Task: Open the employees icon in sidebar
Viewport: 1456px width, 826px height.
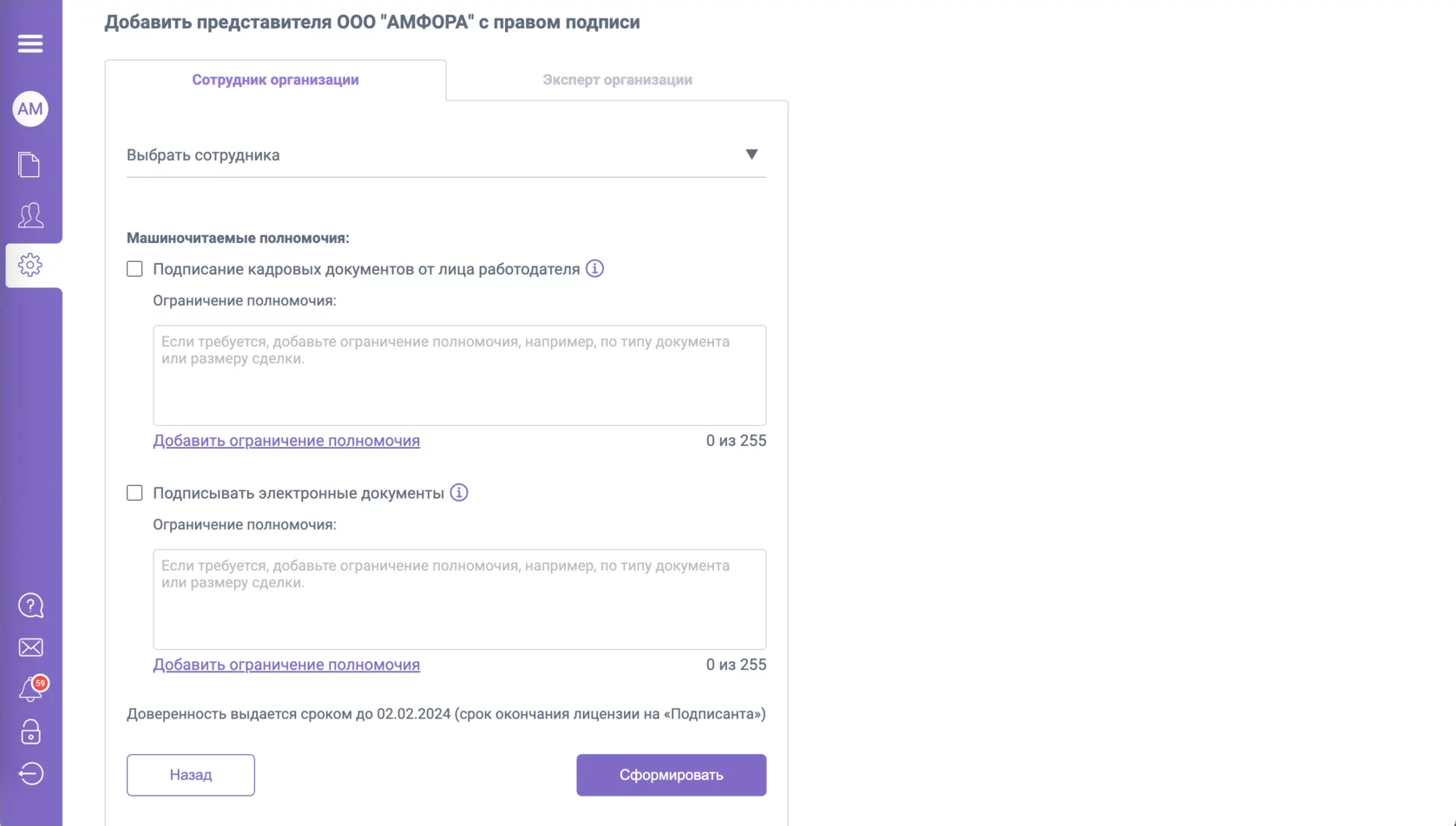Action: pyautogui.click(x=30, y=215)
